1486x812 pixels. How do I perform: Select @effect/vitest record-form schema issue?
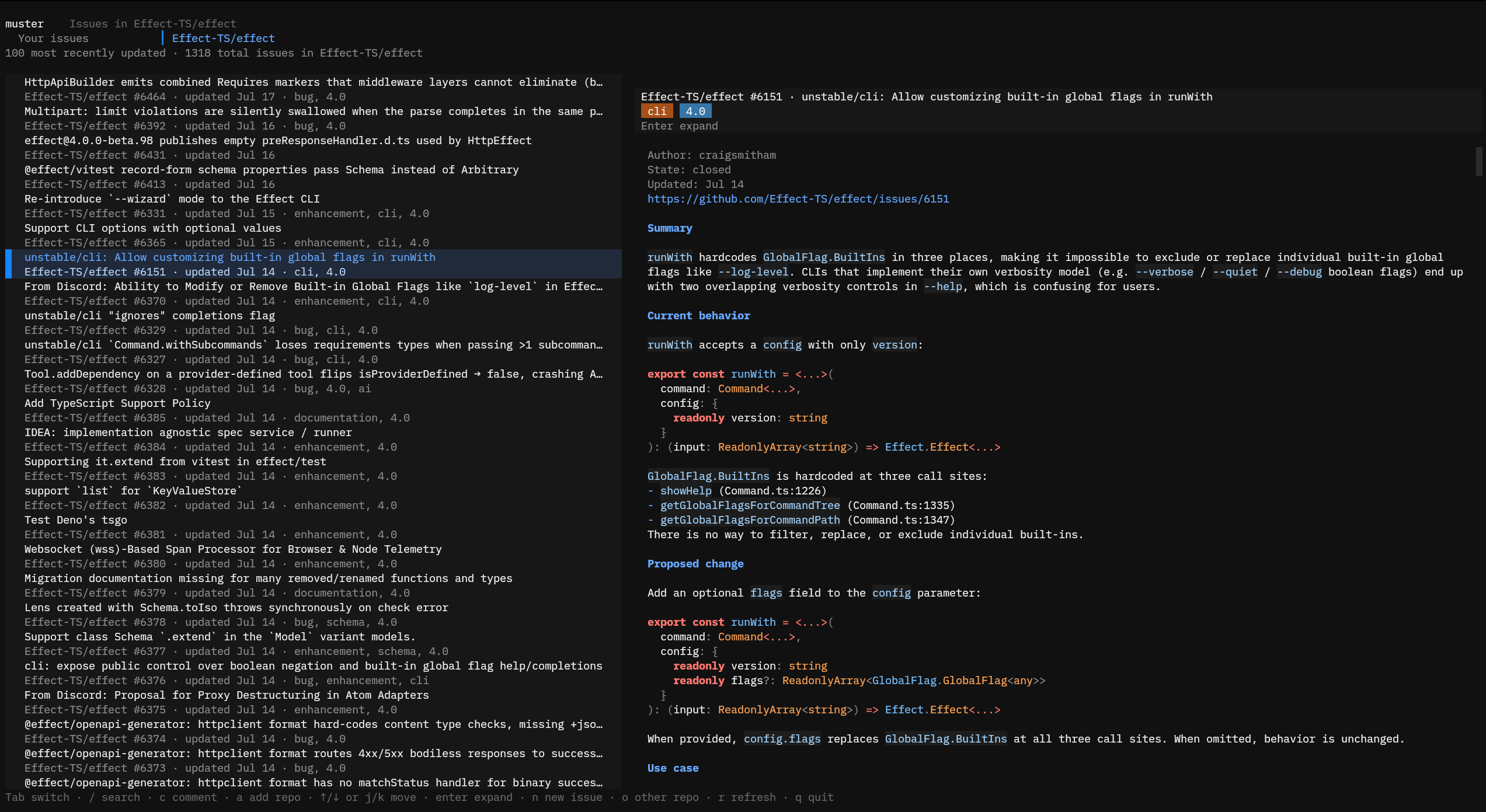coord(314,177)
